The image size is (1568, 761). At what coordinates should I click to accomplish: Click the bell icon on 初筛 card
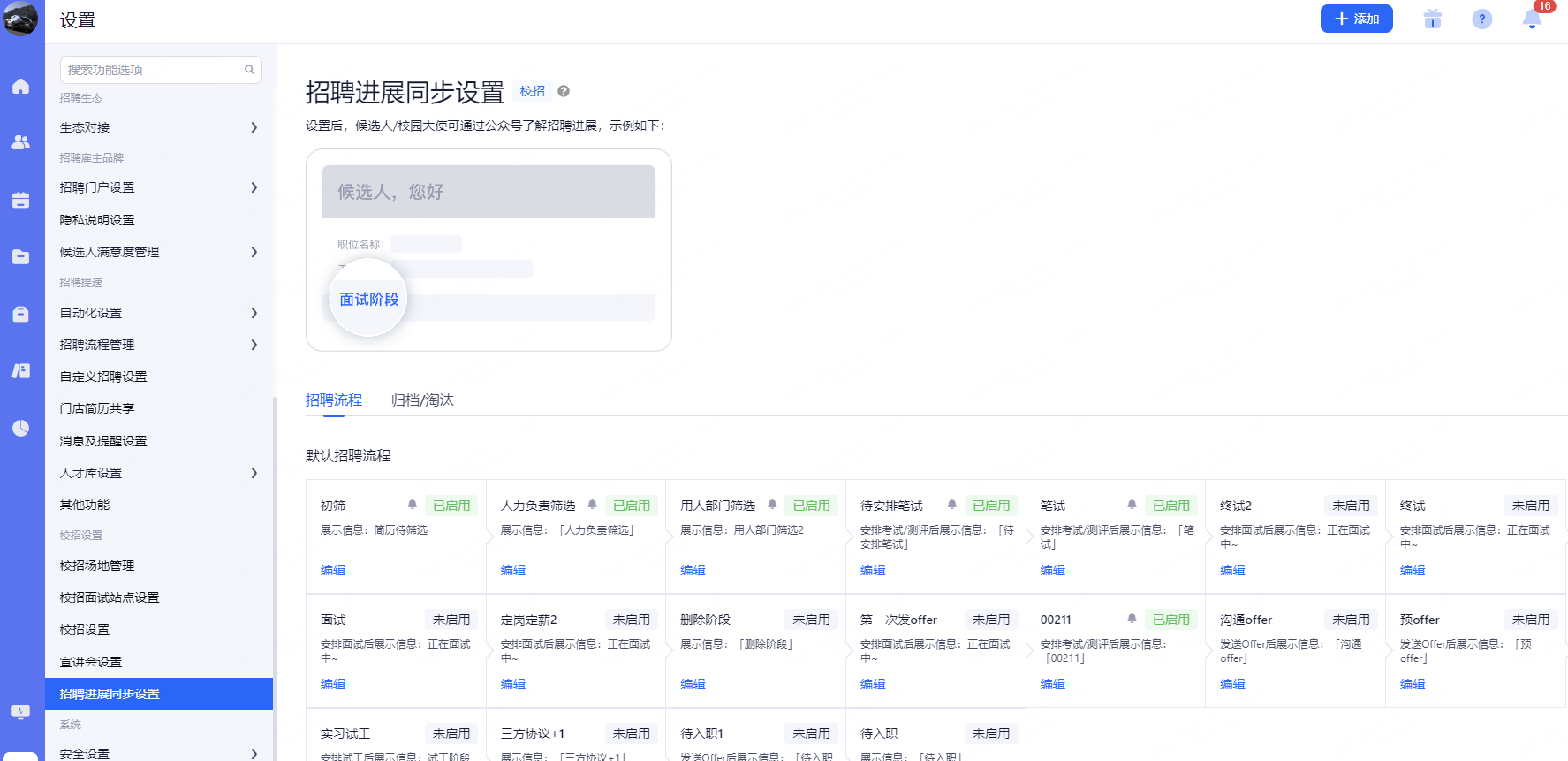[413, 505]
